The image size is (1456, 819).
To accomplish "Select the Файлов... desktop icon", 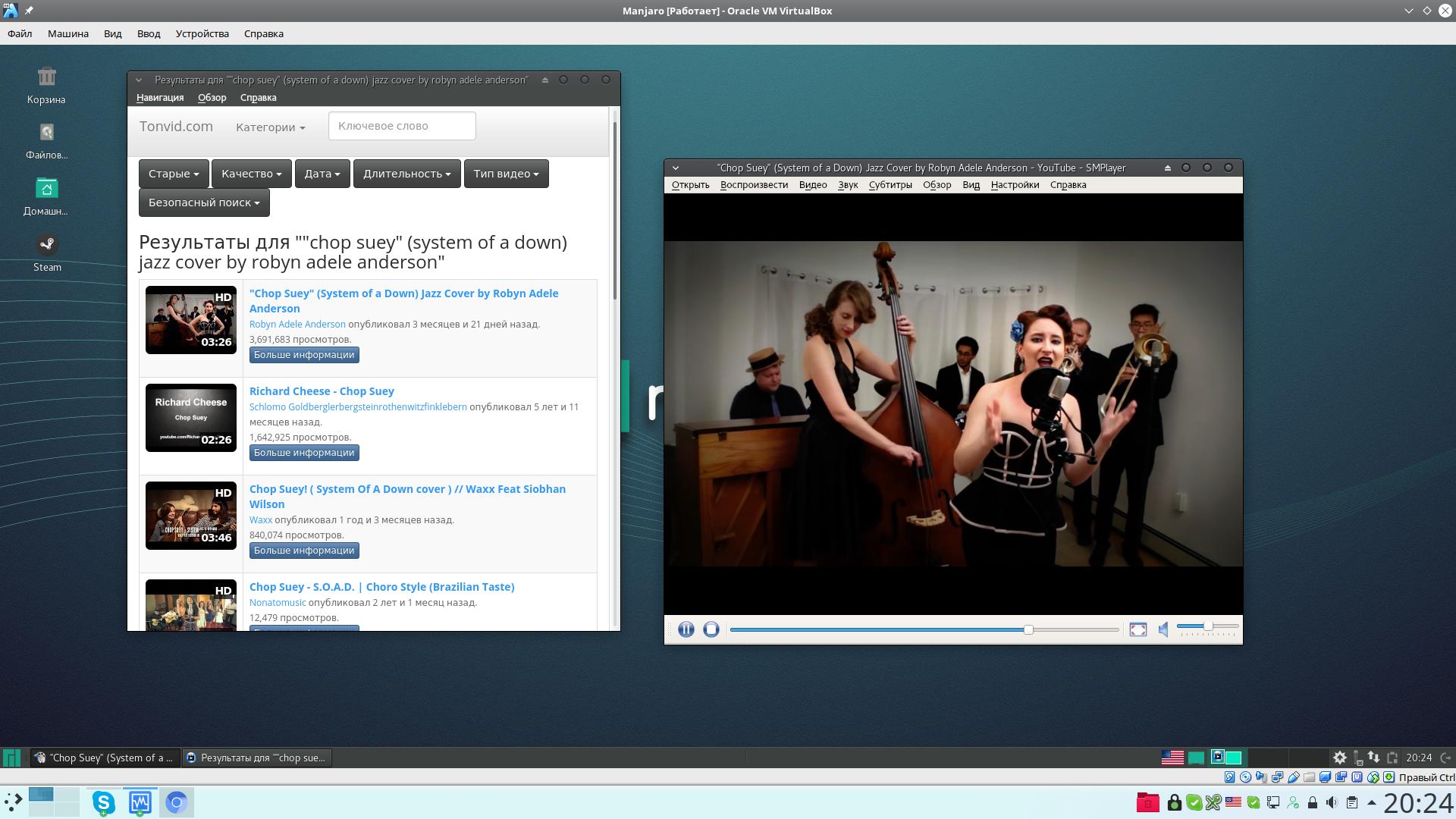I will (46, 142).
